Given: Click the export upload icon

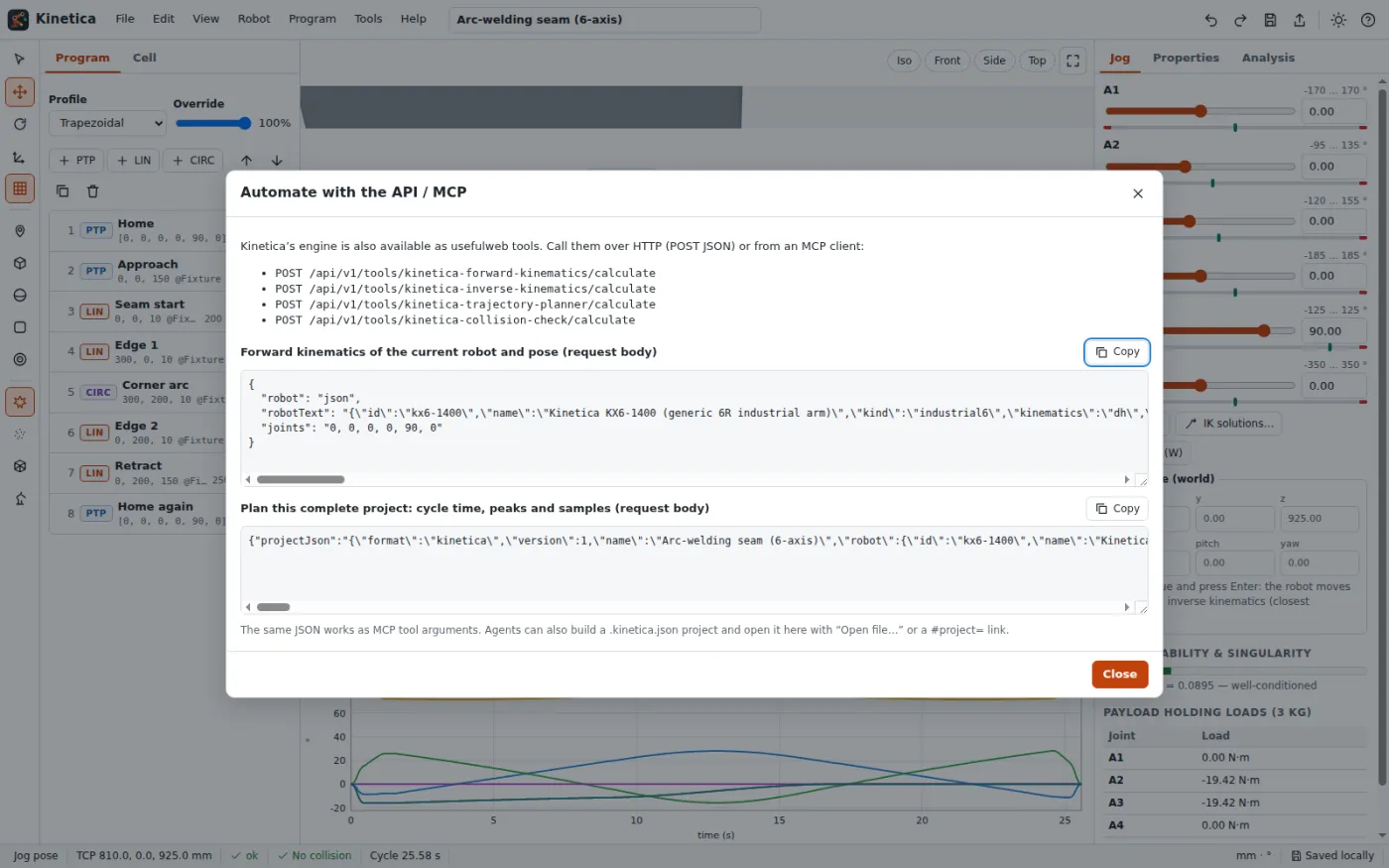Looking at the screenshot, I should point(1300,20).
